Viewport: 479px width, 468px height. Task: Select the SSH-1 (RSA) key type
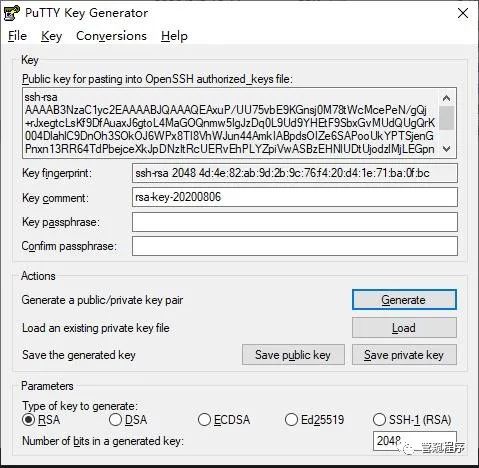(379, 420)
